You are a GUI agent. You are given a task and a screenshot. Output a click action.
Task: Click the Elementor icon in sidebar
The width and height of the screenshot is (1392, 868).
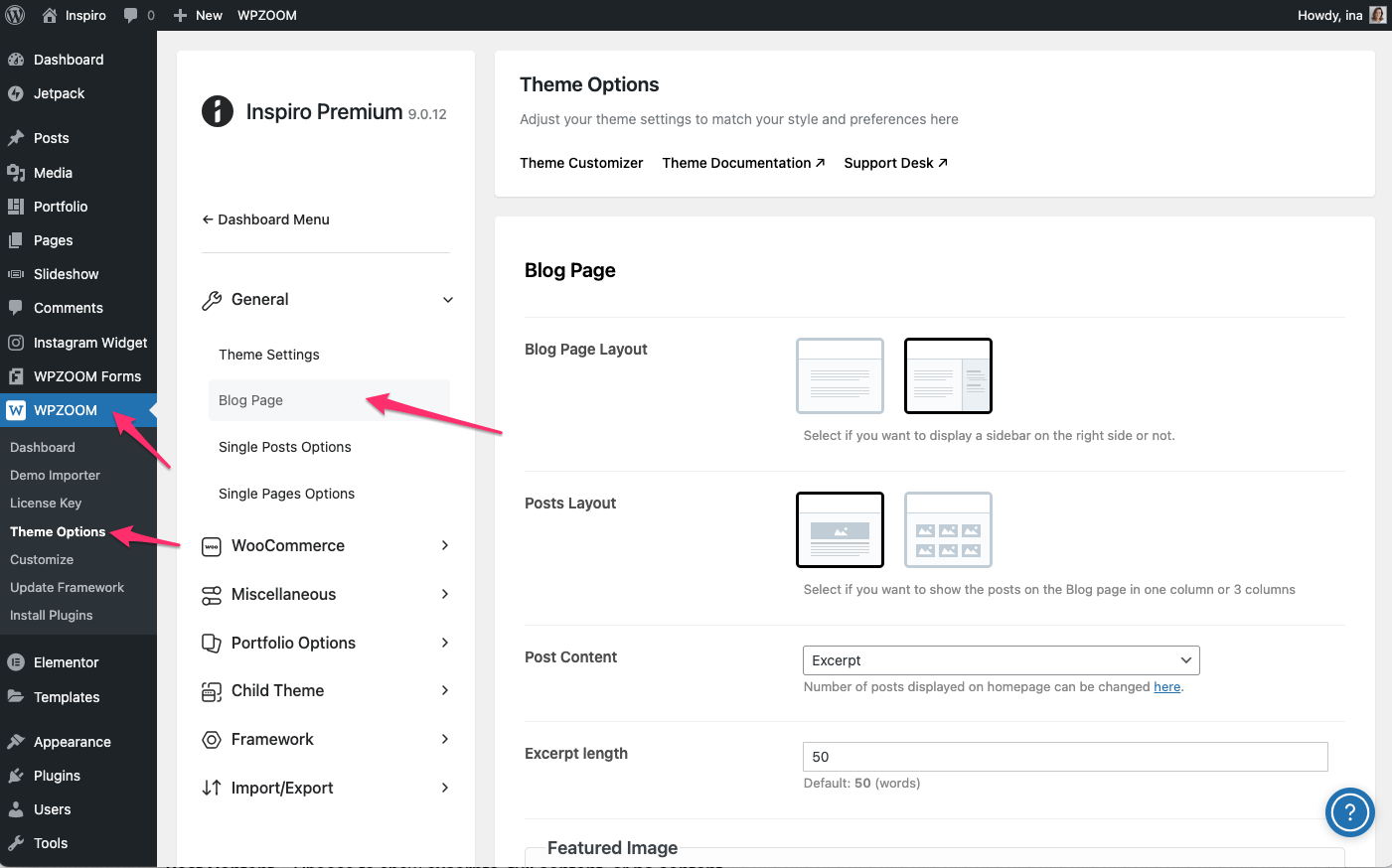point(16,662)
